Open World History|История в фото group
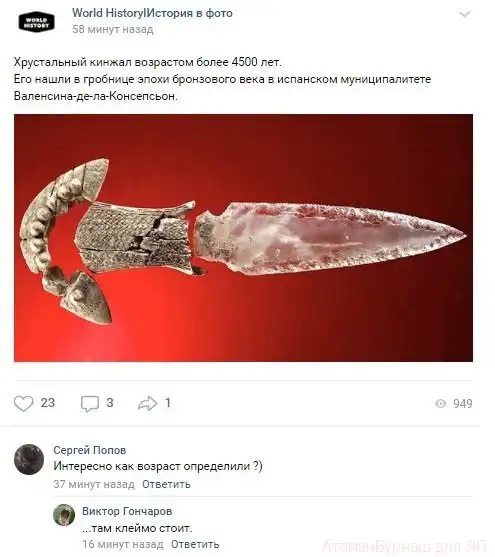Screen dimensions: 495x557 pos(152,13)
